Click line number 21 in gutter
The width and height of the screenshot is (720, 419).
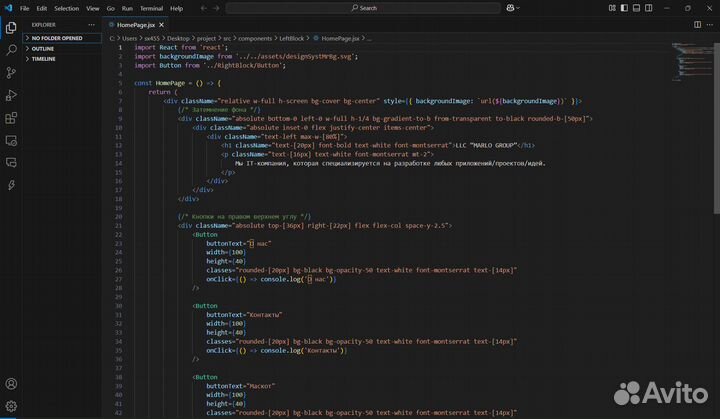point(118,226)
